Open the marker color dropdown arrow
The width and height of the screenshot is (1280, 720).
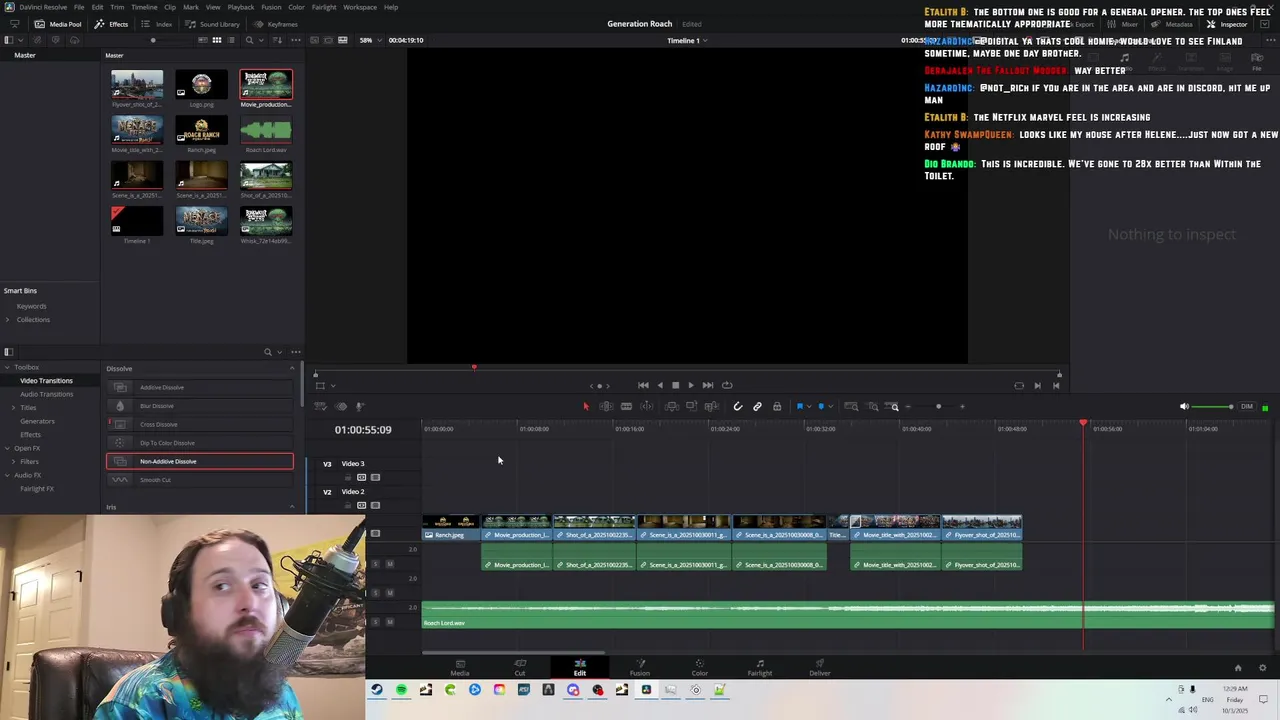tap(830, 407)
